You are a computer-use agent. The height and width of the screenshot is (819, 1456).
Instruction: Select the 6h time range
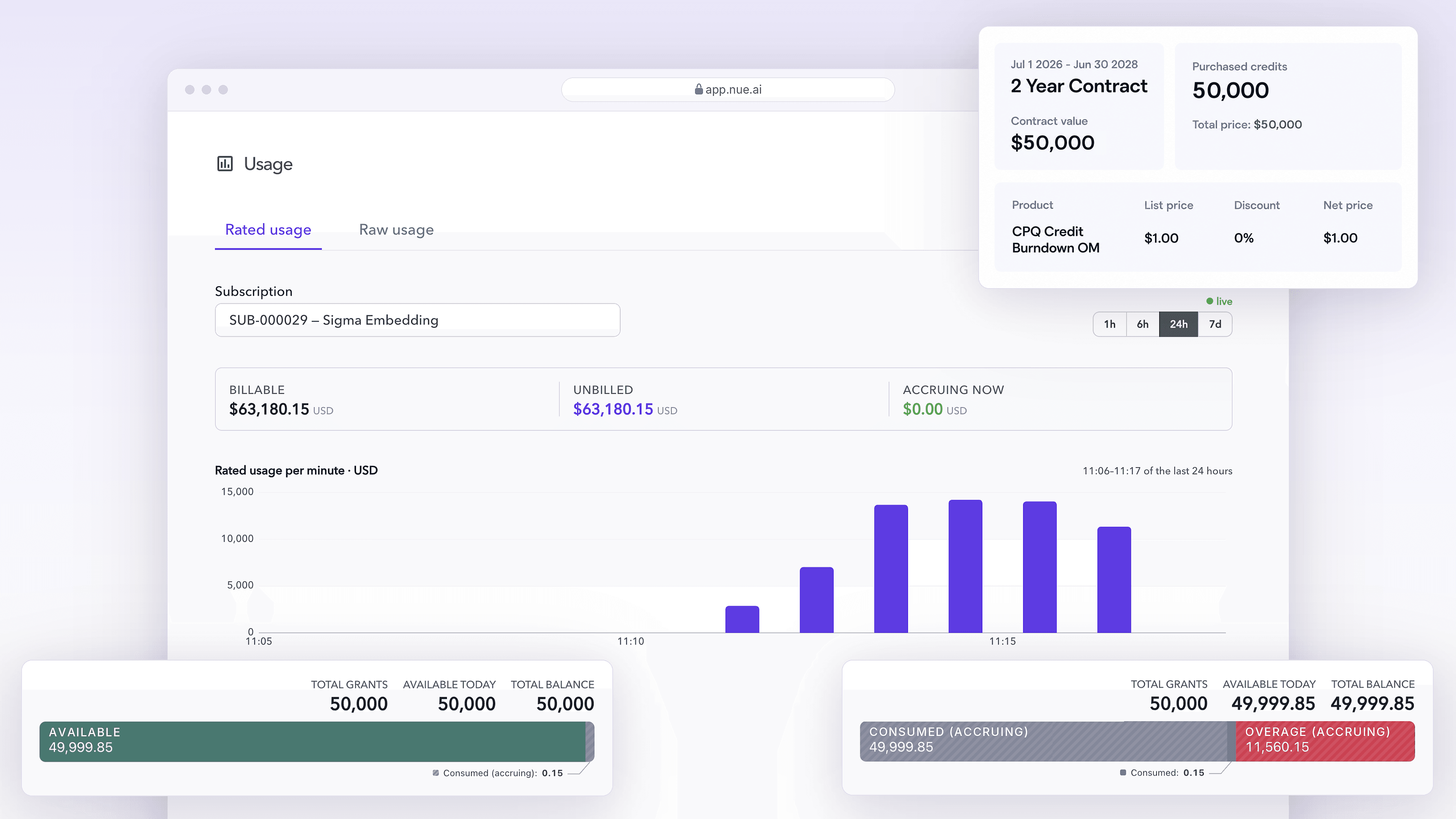[x=1142, y=324]
